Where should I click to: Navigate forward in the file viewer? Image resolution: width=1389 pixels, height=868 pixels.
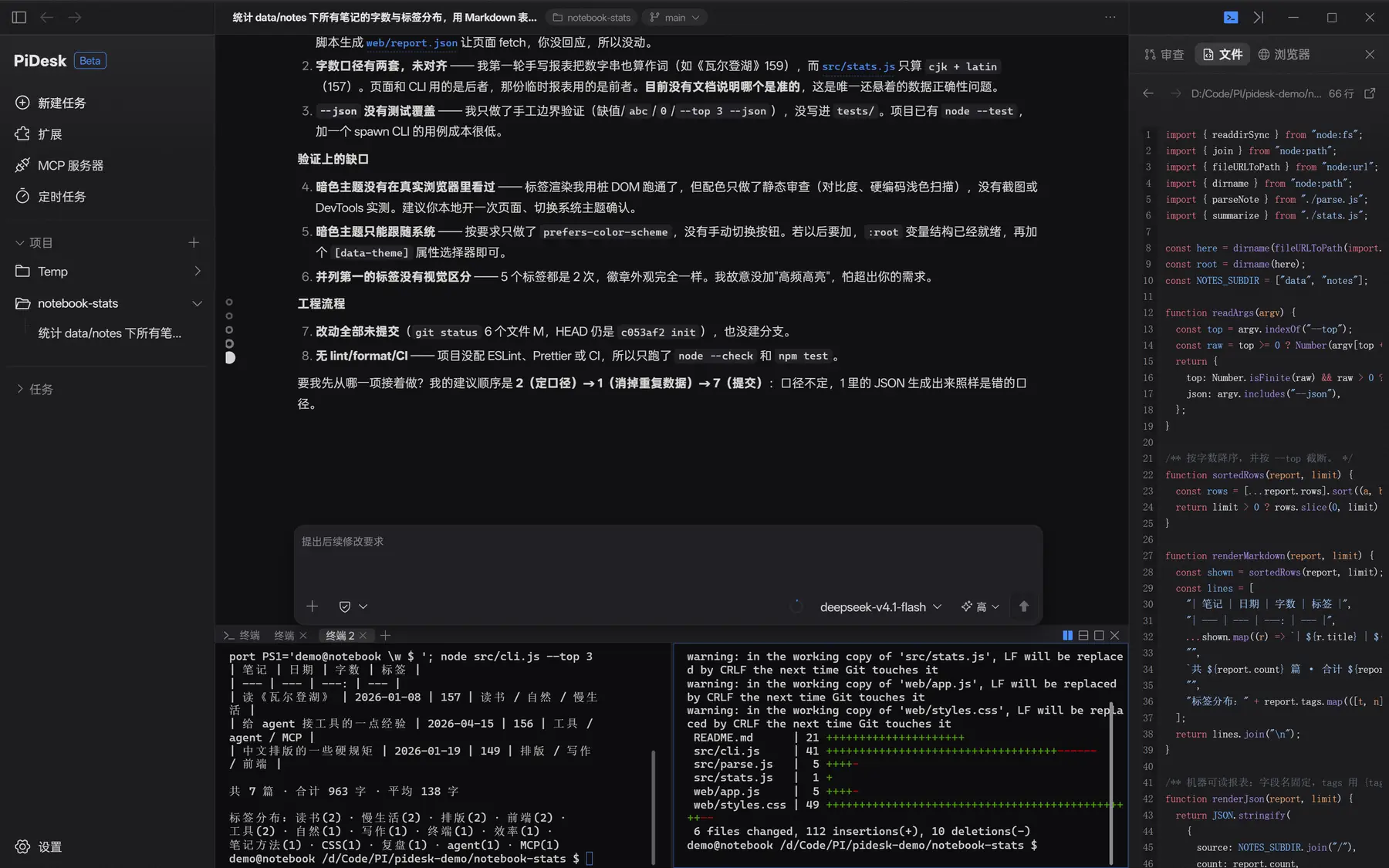pos(1176,93)
